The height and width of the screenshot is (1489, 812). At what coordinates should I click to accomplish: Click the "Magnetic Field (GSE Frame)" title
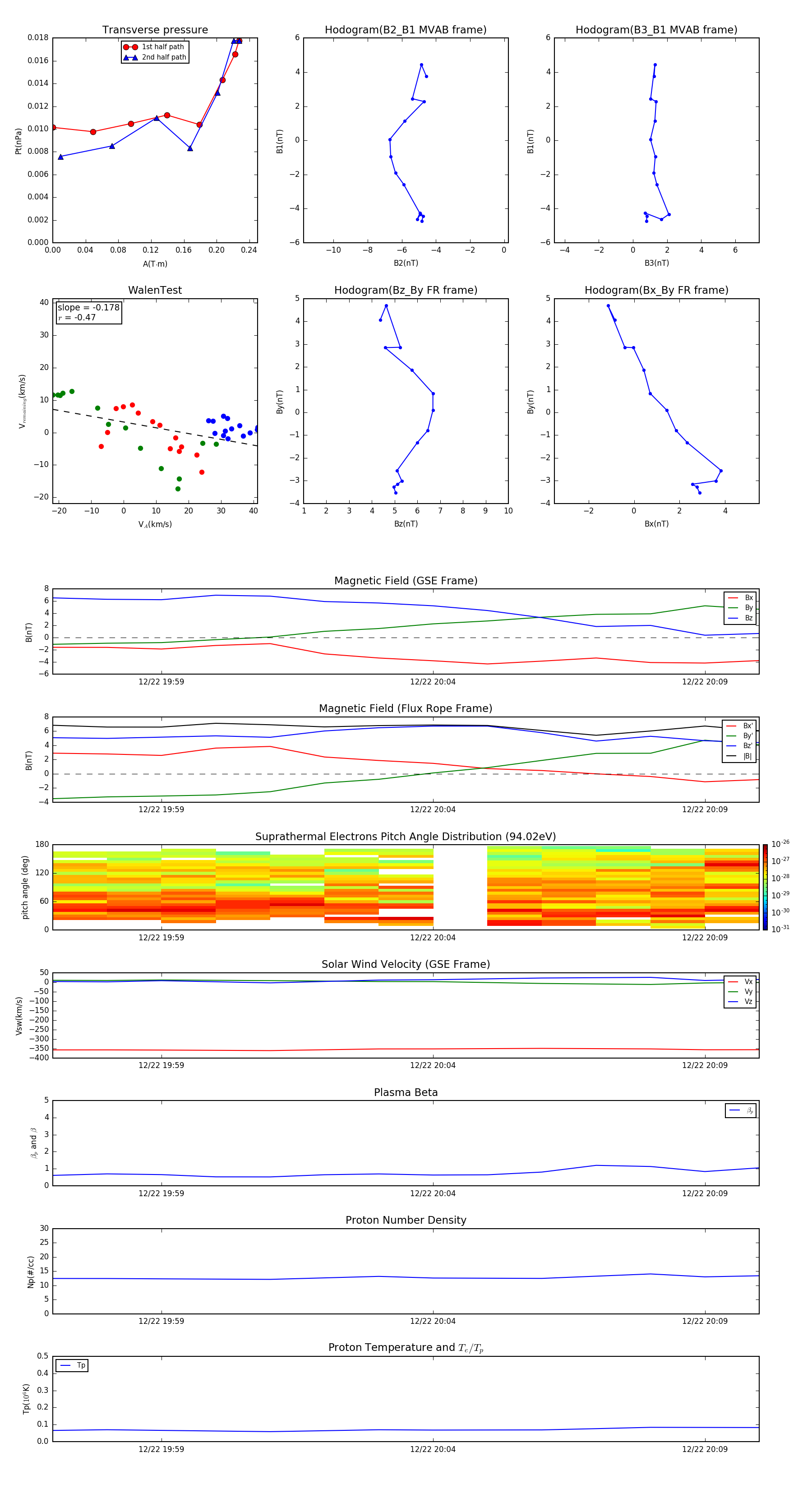pos(406,581)
